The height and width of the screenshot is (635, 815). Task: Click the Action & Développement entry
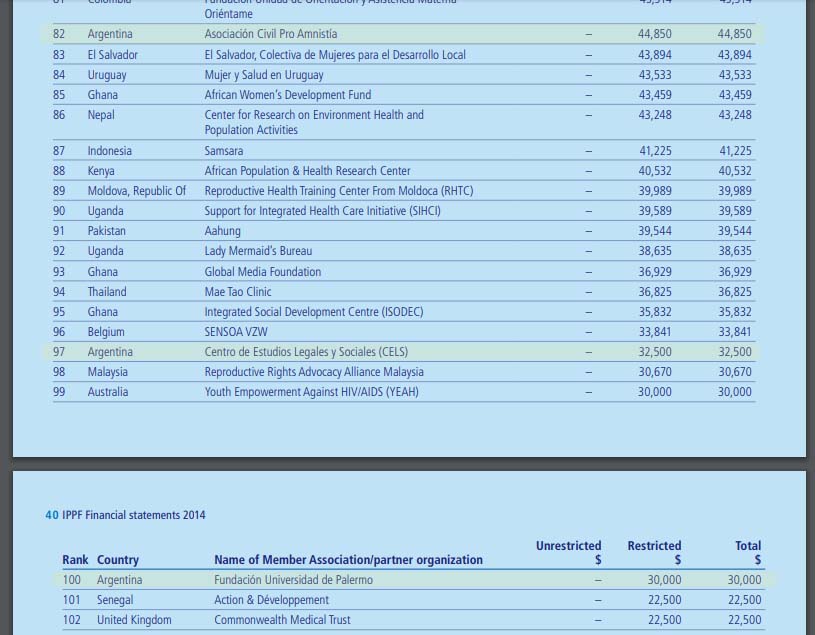271,600
